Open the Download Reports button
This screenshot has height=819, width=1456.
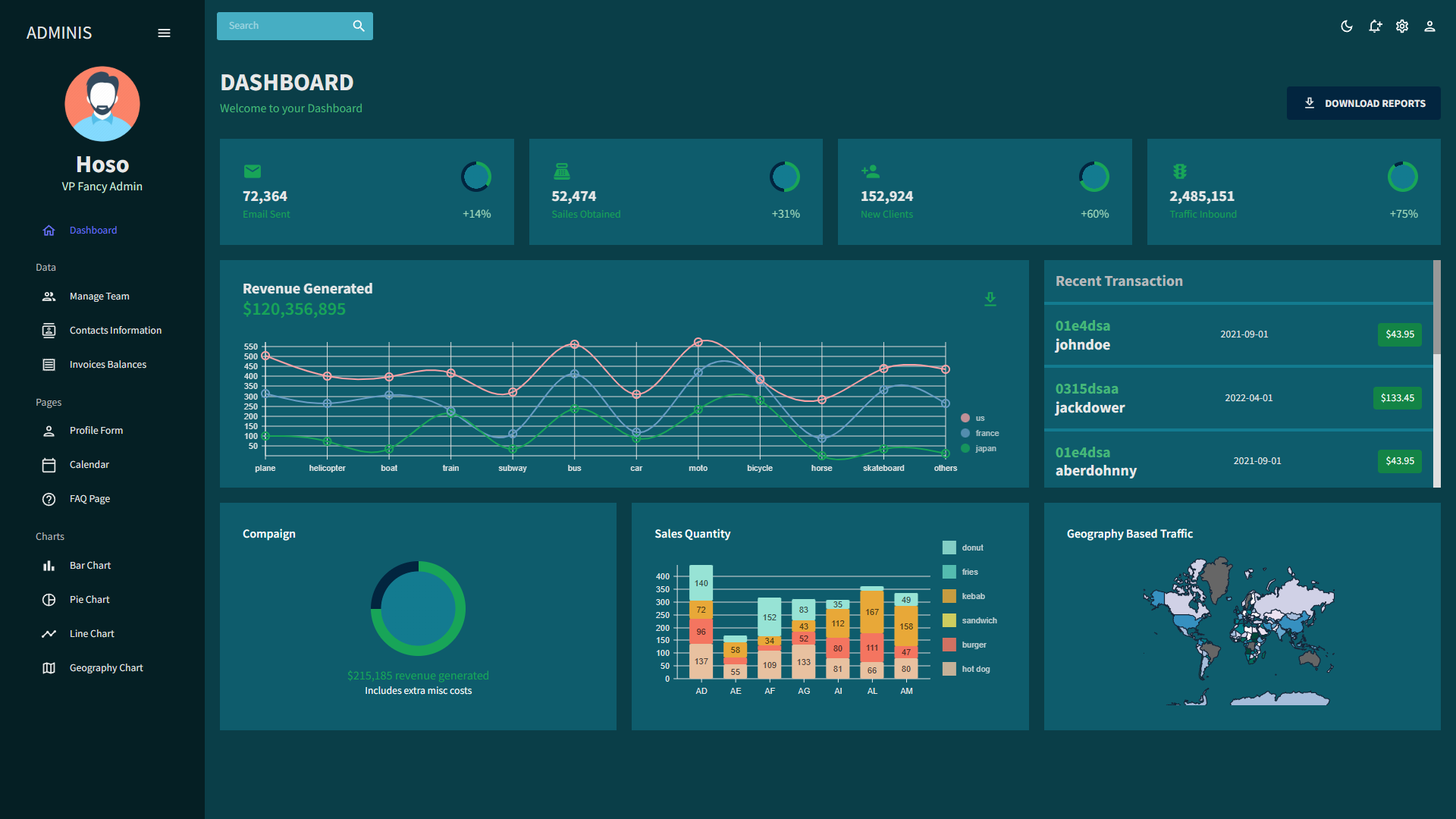[1363, 102]
